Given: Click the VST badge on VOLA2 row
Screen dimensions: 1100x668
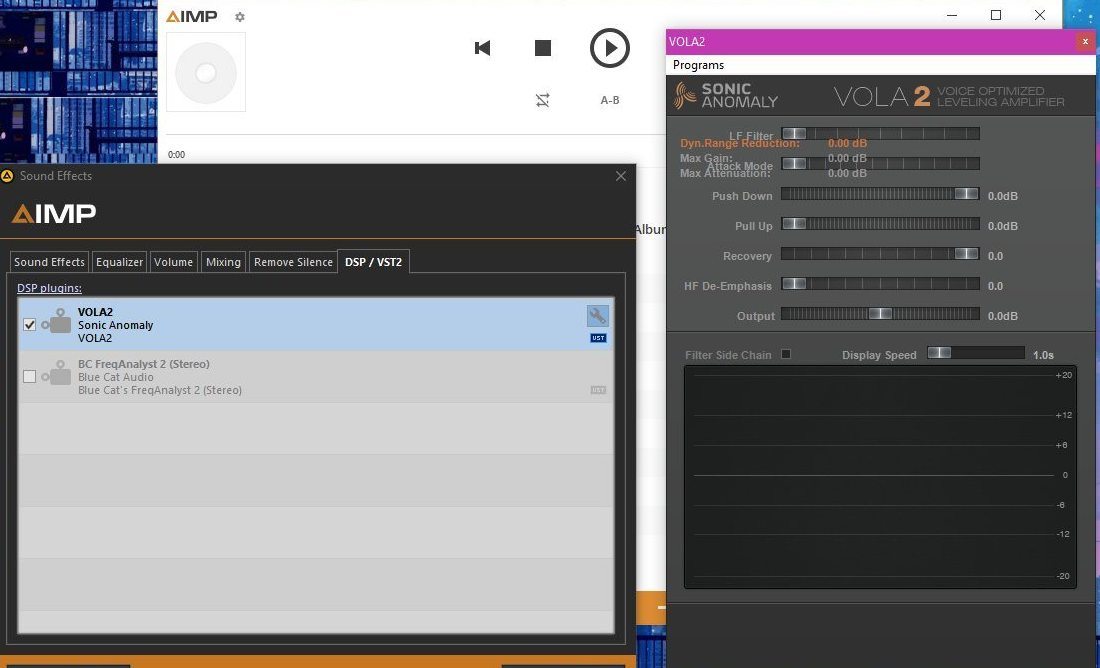Looking at the screenshot, I should pyautogui.click(x=598, y=338).
